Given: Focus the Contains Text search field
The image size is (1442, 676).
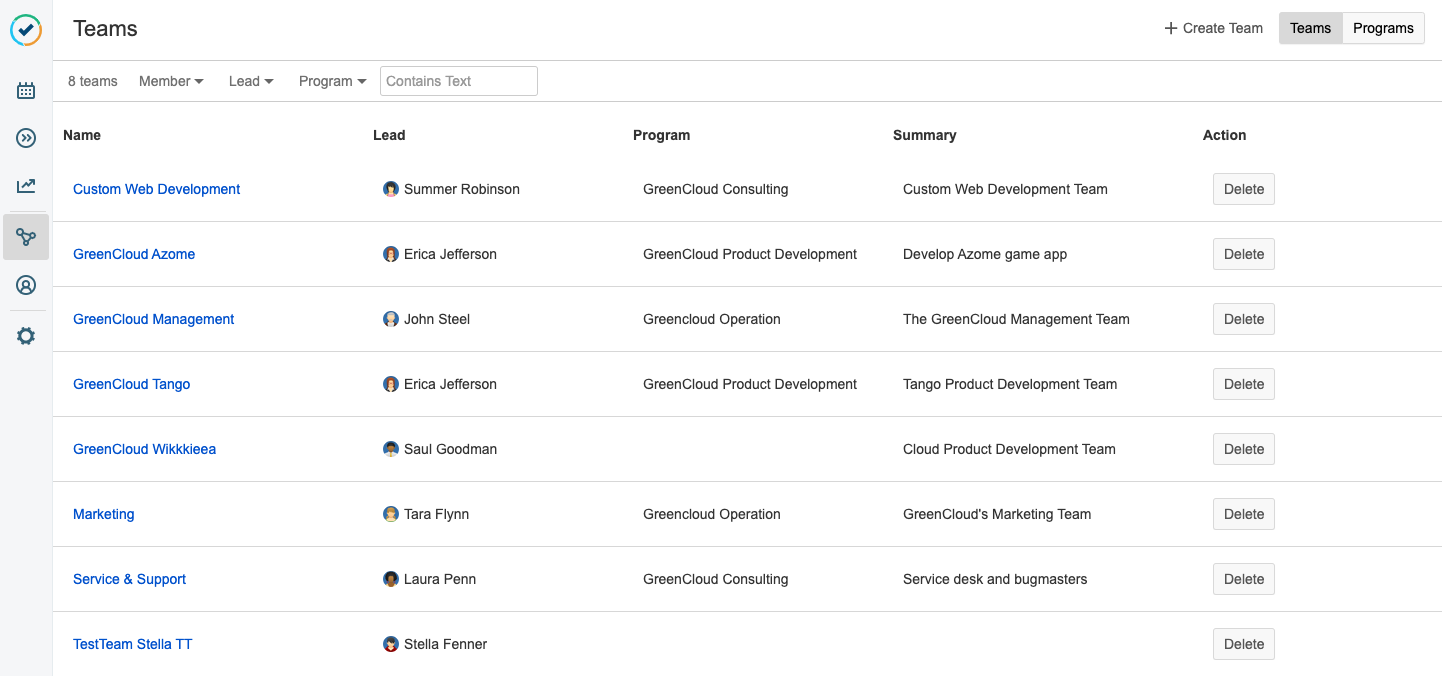Looking at the screenshot, I should [458, 81].
